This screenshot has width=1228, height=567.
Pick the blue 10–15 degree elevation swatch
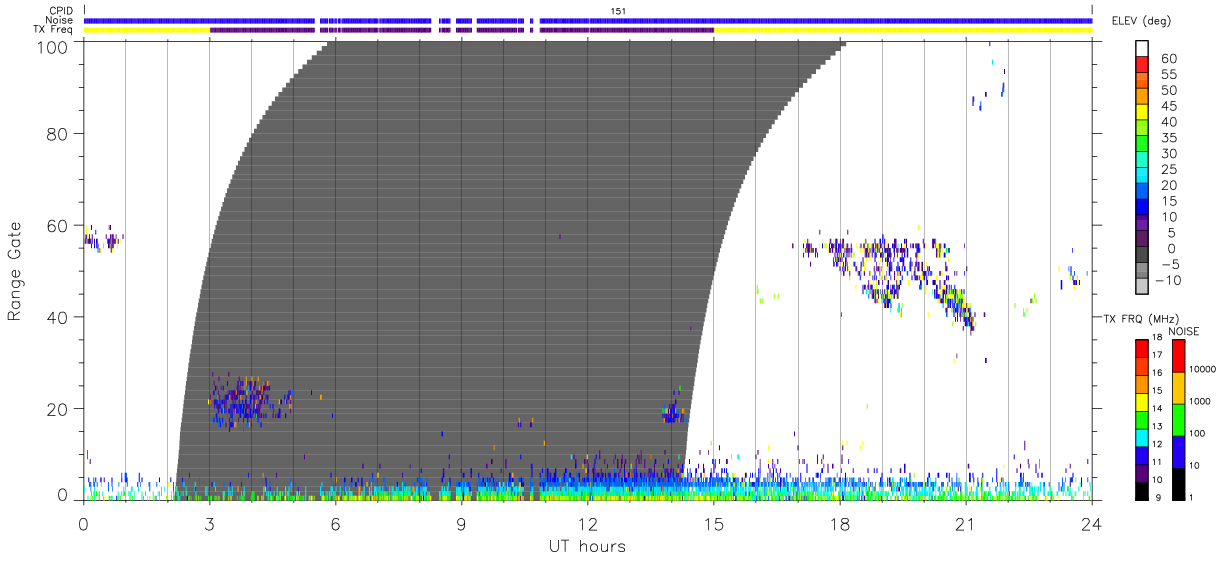[x=1143, y=208]
